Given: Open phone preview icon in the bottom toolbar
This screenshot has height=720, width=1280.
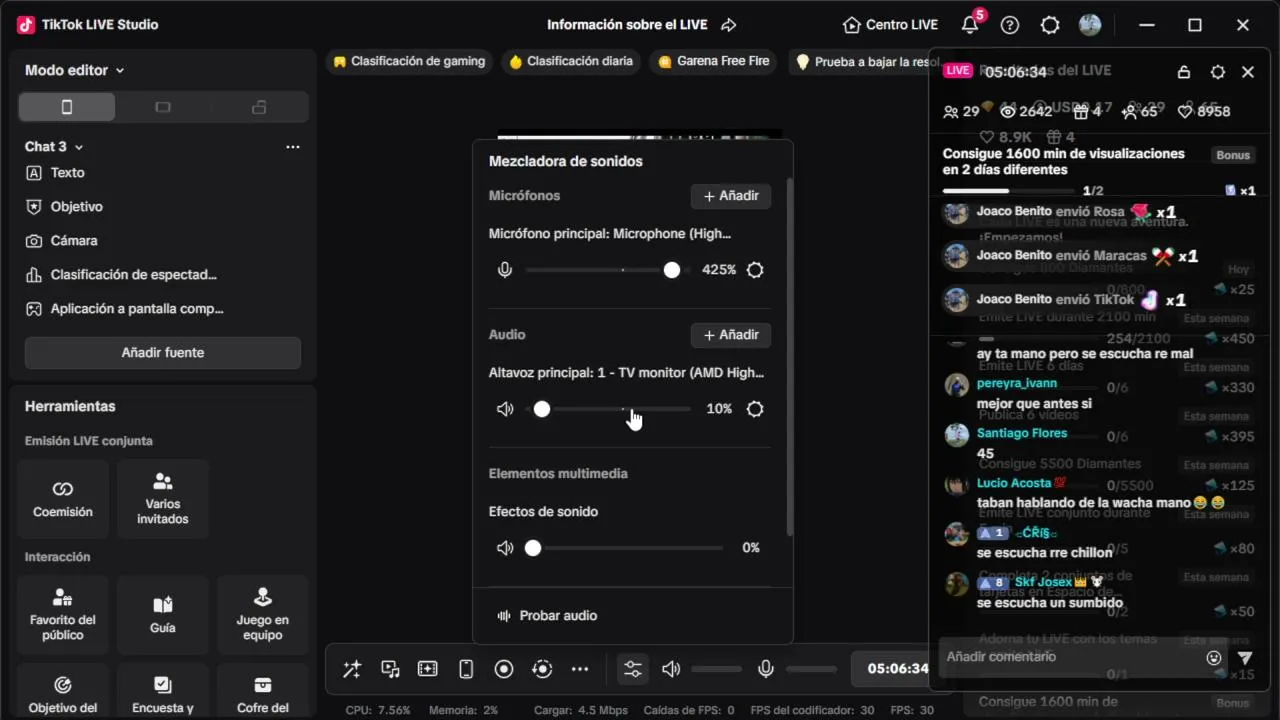Looking at the screenshot, I should (466, 669).
